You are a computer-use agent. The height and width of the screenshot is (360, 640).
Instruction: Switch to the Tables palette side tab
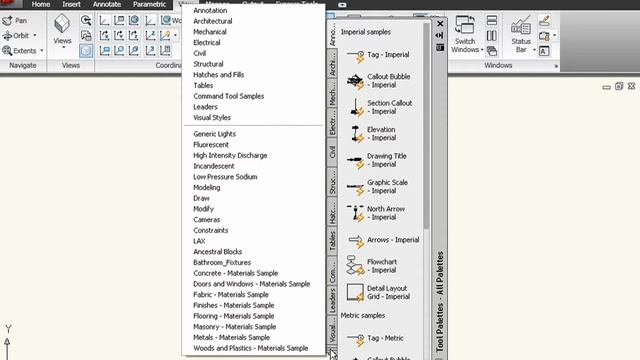point(332,241)
